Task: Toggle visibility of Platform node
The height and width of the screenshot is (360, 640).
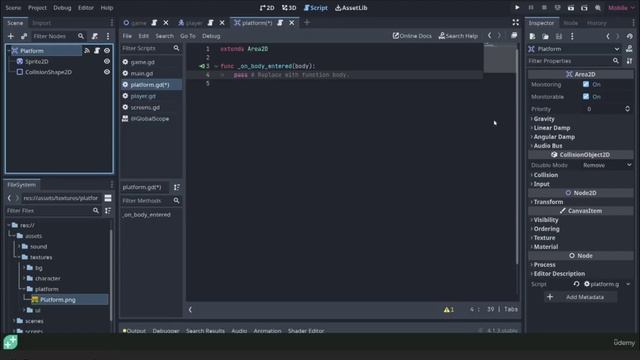Action: (x=107, y=51)
